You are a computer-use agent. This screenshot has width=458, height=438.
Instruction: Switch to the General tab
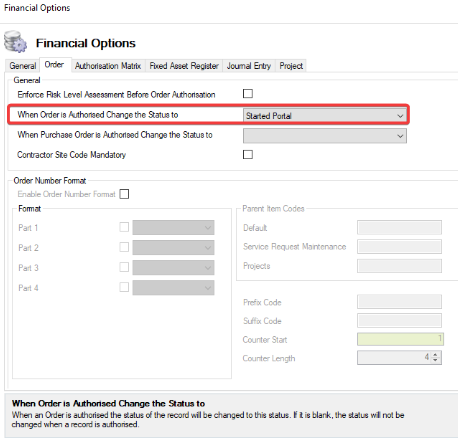pyautogui.click(x=23, y=66)
